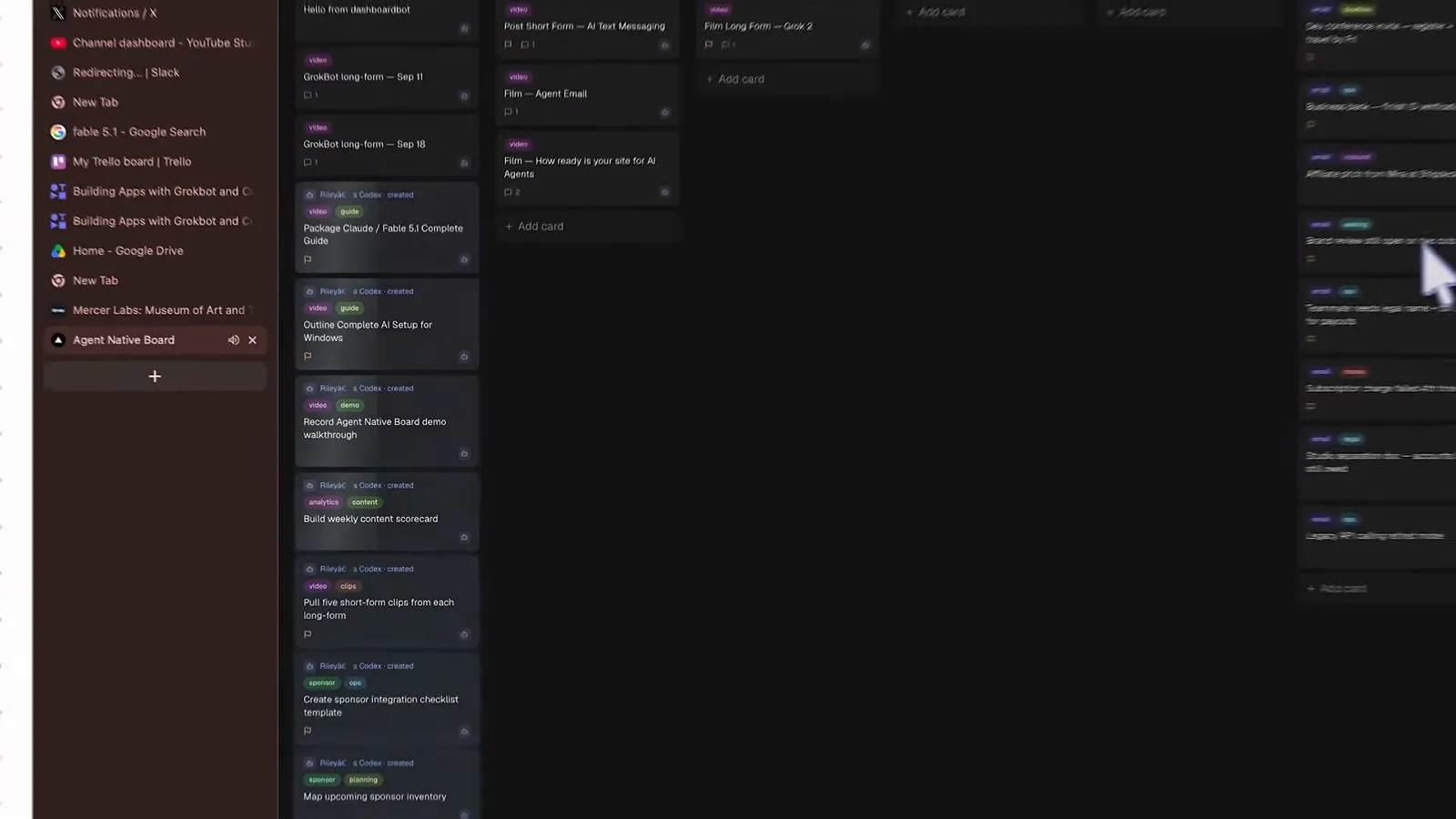
Task: Open Post Short Form AI Text Messaging card
Action: 587,27
